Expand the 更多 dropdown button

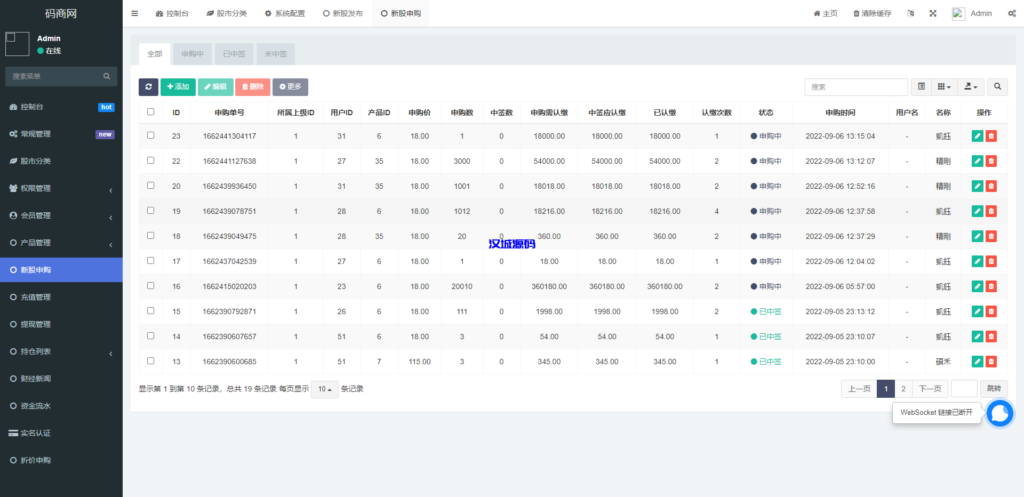click(290, 87)
